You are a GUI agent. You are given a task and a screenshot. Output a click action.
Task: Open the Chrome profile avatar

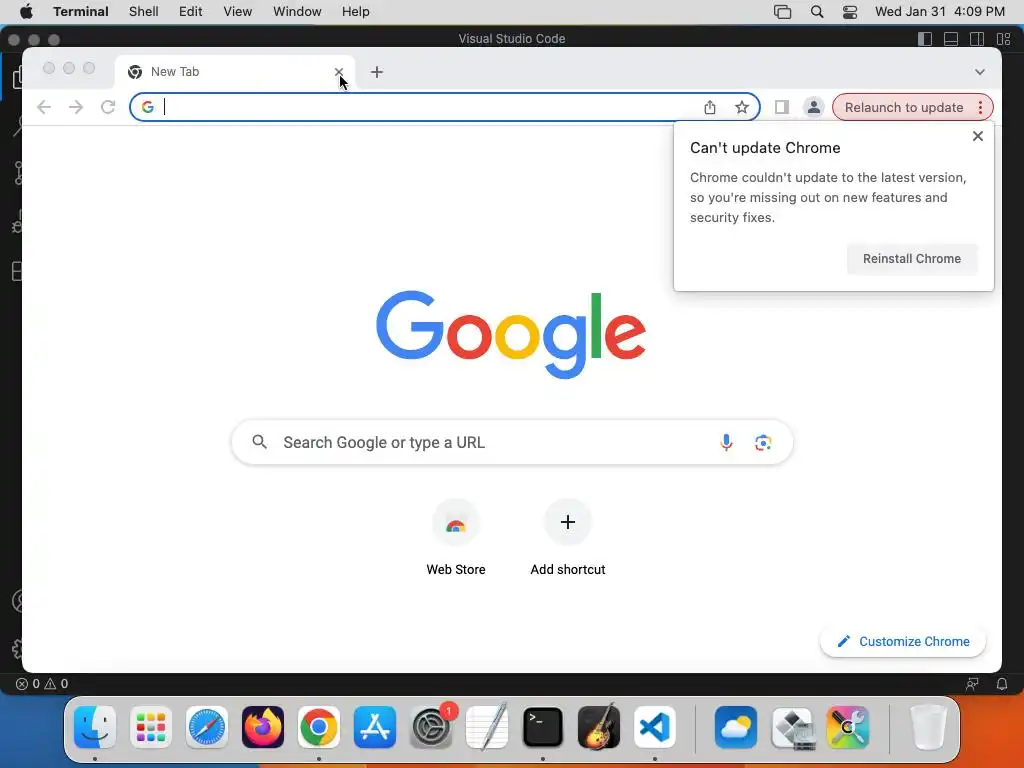coord(813,107)
